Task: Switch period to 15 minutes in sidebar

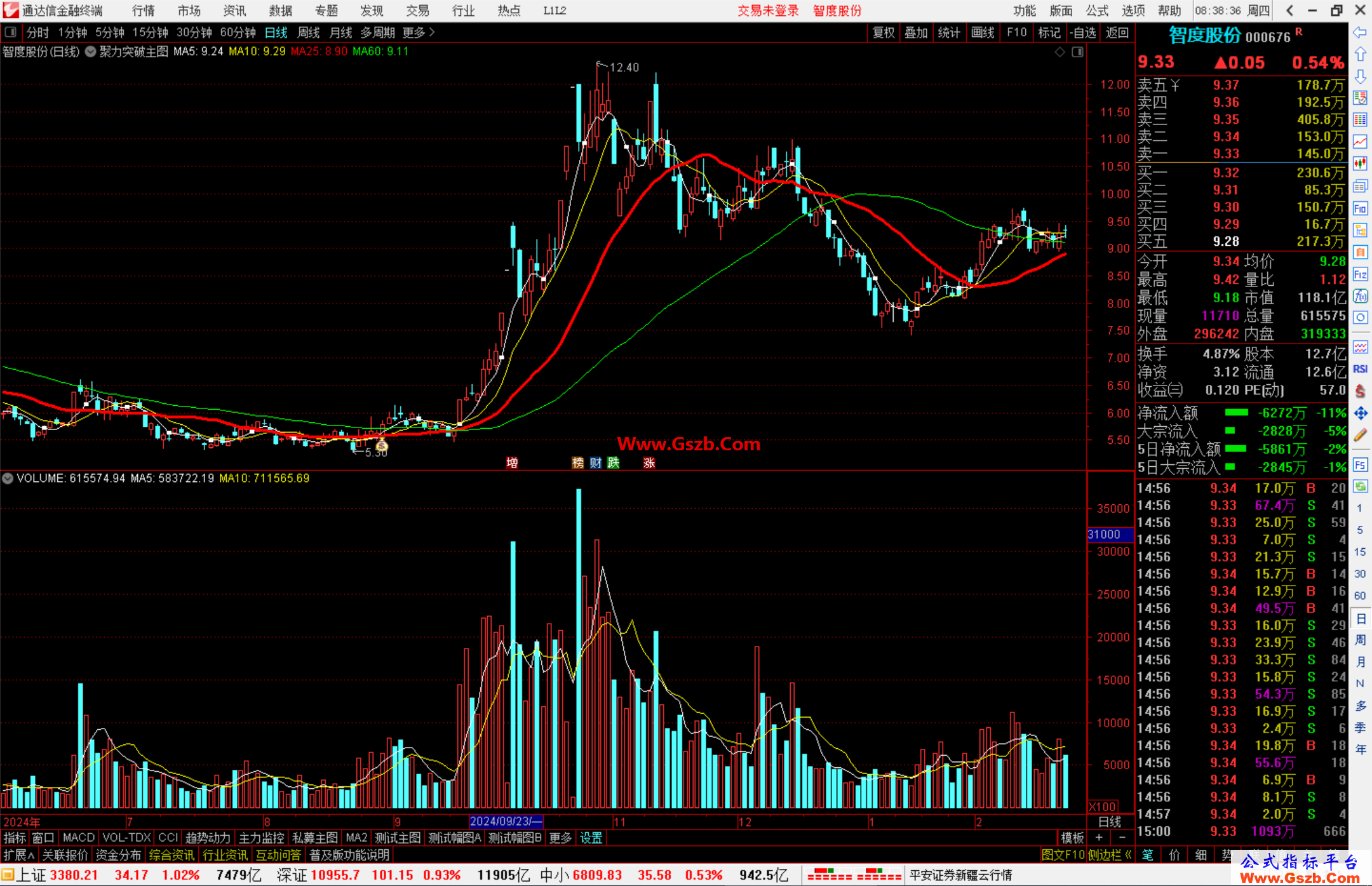Action: [x=1359, y=552]
